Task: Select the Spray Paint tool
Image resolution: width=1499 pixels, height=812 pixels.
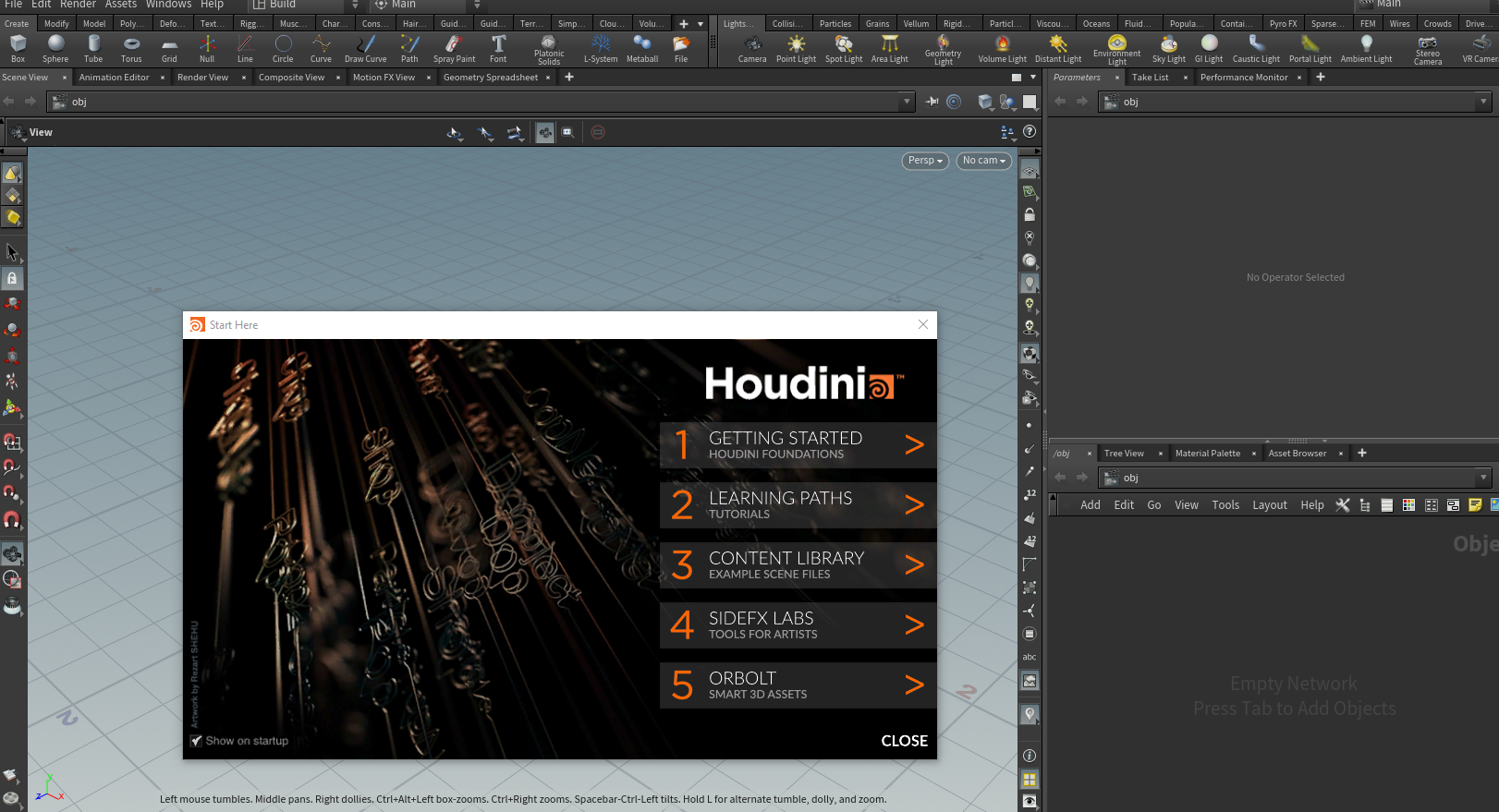Action: [454, 49]
